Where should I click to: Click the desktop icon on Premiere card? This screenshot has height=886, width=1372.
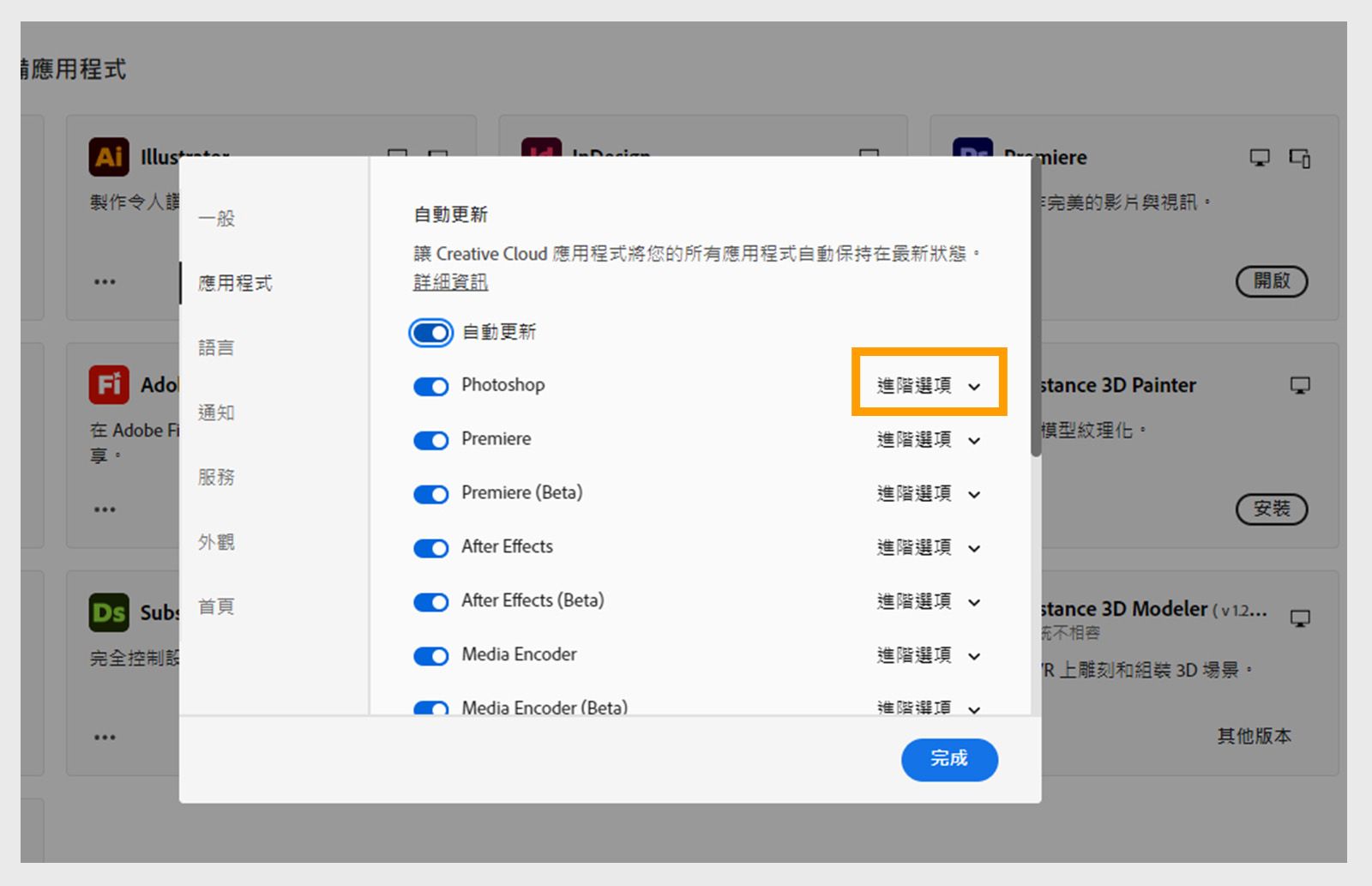point(1260,158)
